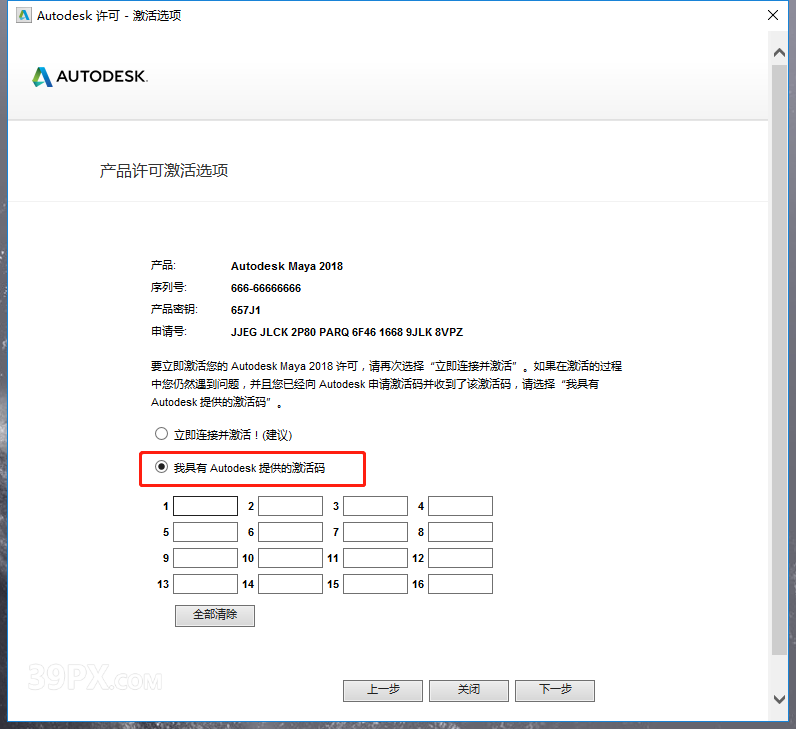Click the 关闭 button
Screen dimensions: 796x729
click(x=469, y=690)
